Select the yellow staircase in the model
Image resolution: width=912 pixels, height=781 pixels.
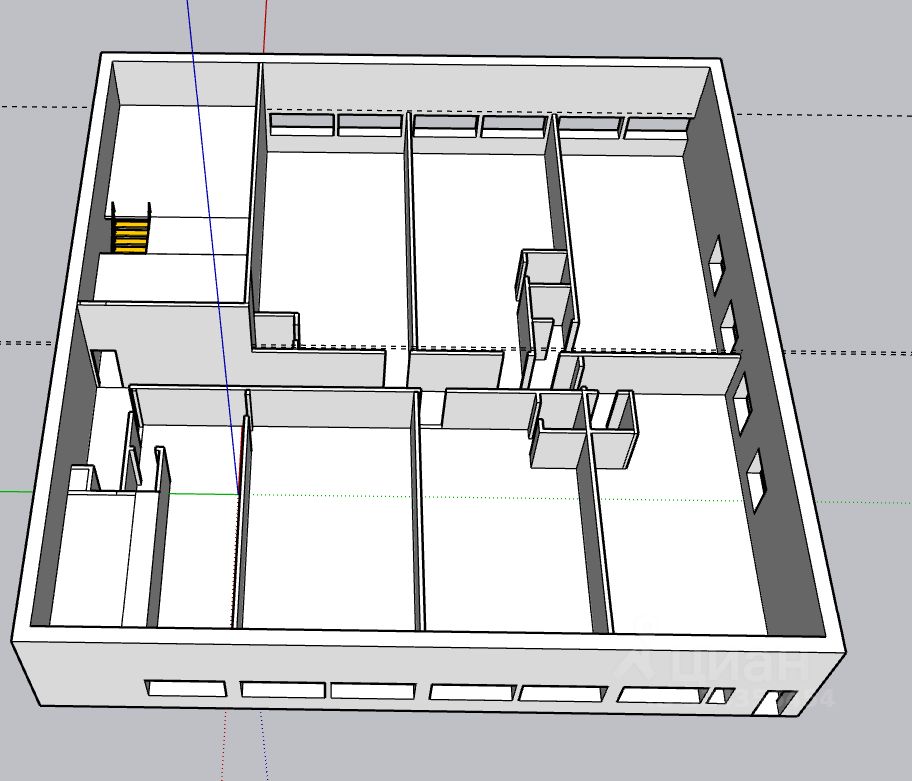(x=131, y=235)
